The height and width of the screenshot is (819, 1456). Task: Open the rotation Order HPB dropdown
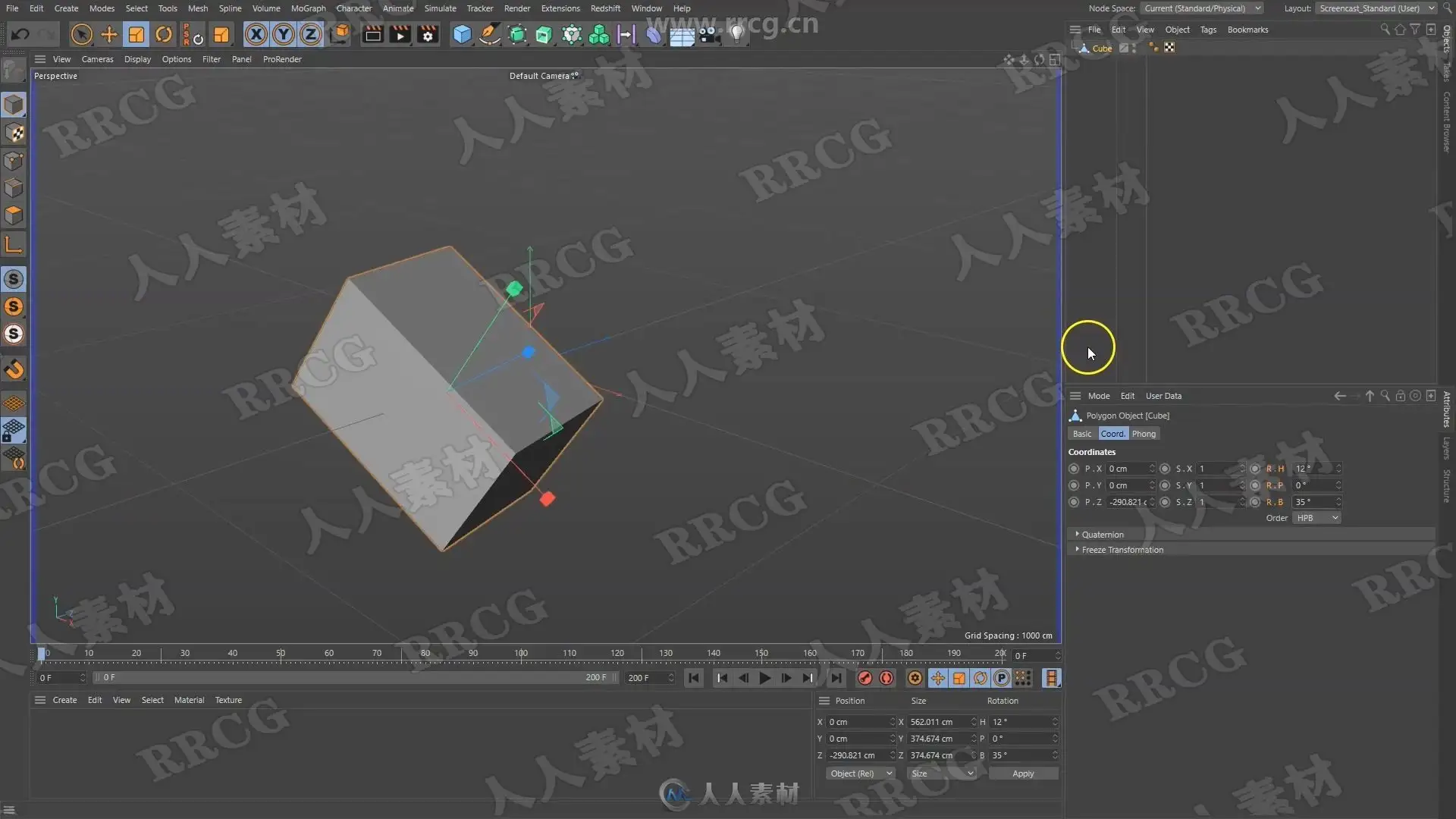click(1317, 518)
